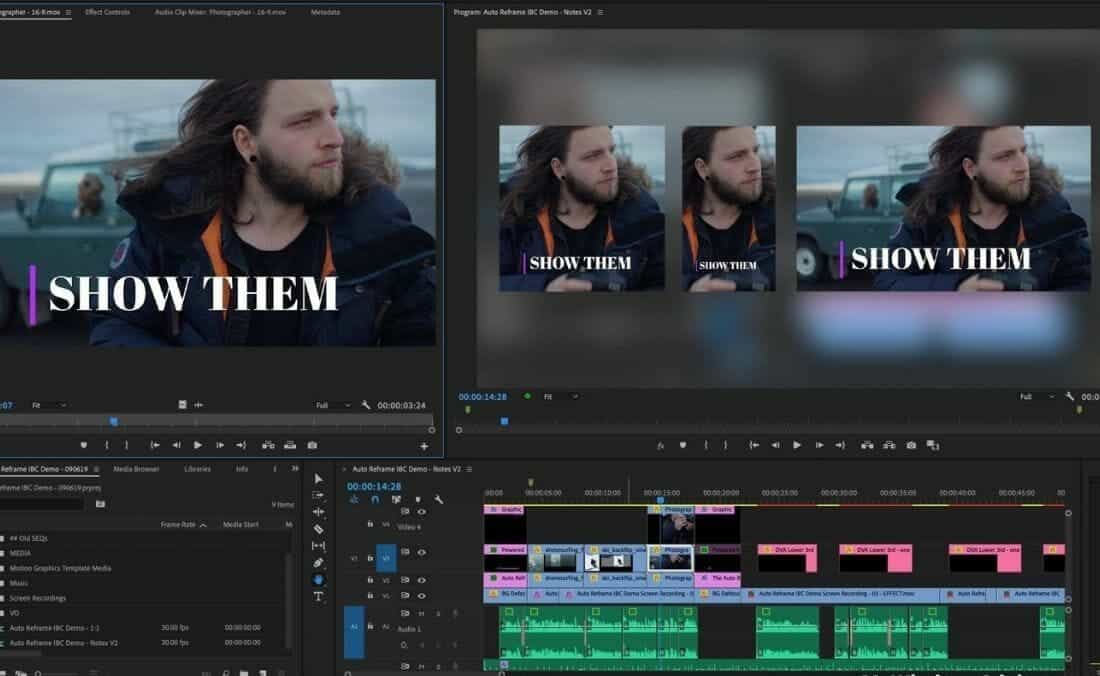Screen dimensions: 1100x676
Task: Click Extract button in Program monitor
Action: coord(889,445)
